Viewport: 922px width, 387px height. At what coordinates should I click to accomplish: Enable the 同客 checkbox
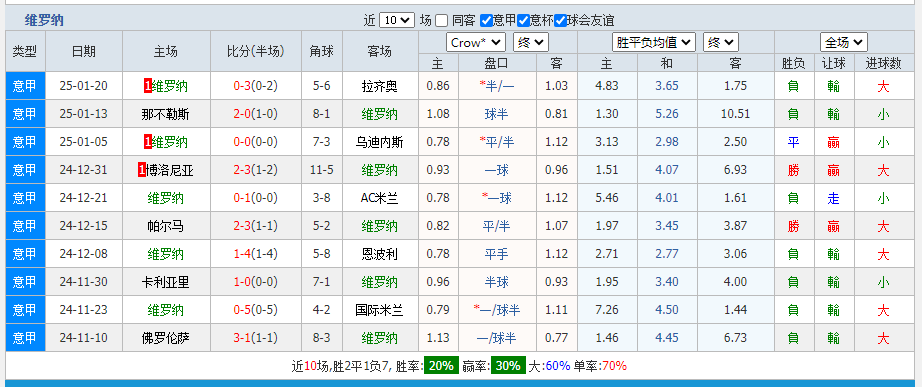(442, 21)
